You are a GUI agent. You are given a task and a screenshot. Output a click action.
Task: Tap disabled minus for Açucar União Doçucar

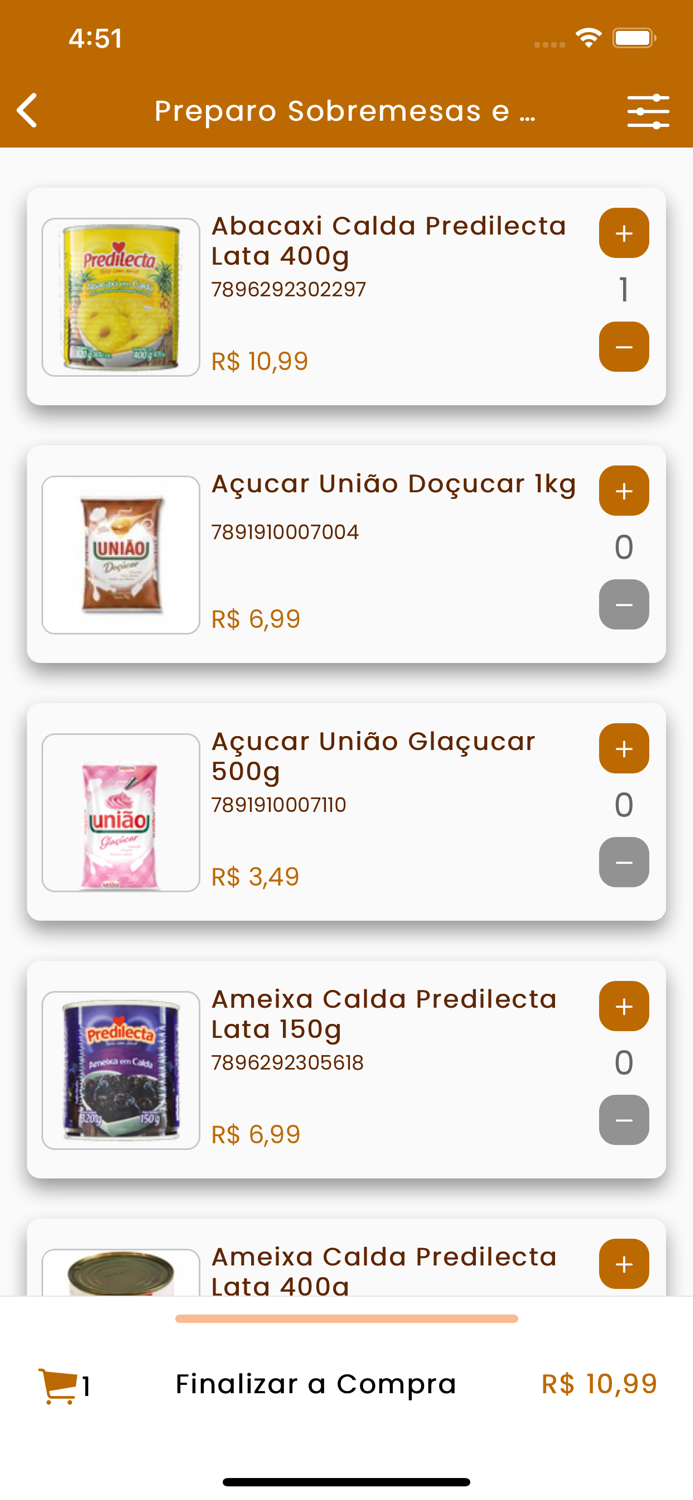pos(624,604)
